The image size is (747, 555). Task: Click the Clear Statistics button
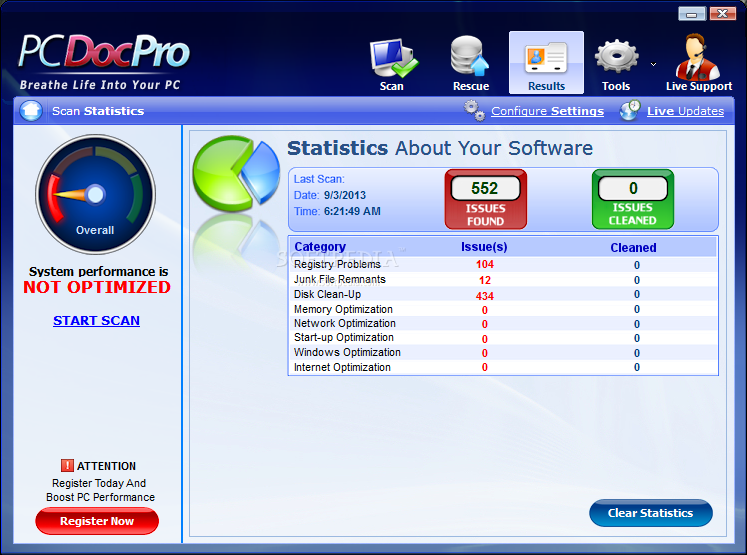pos(651,513)
